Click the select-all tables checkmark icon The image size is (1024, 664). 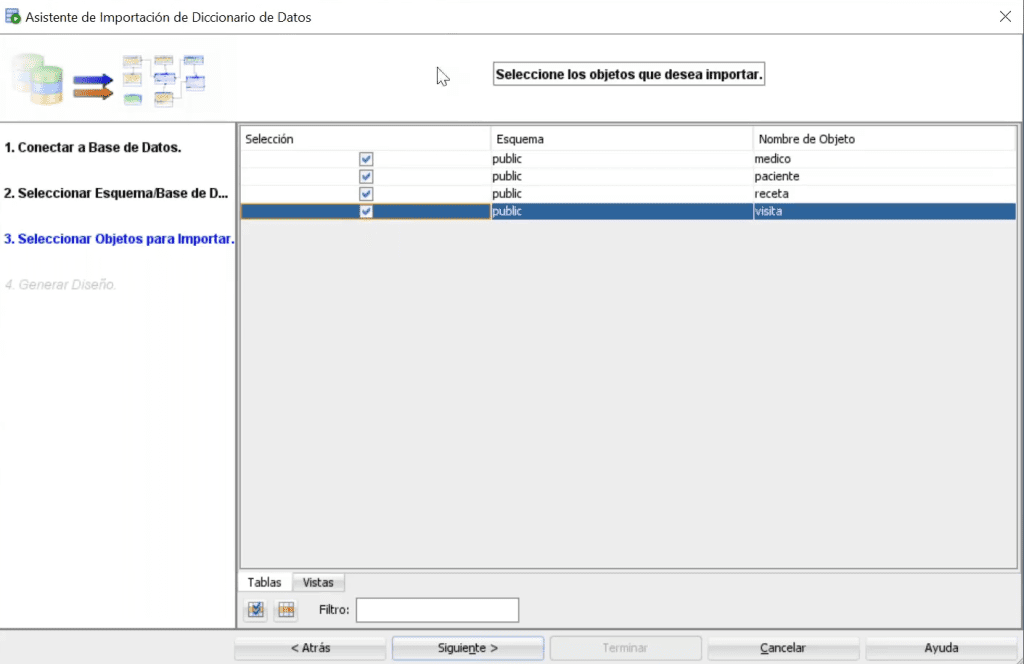[256, 610]
